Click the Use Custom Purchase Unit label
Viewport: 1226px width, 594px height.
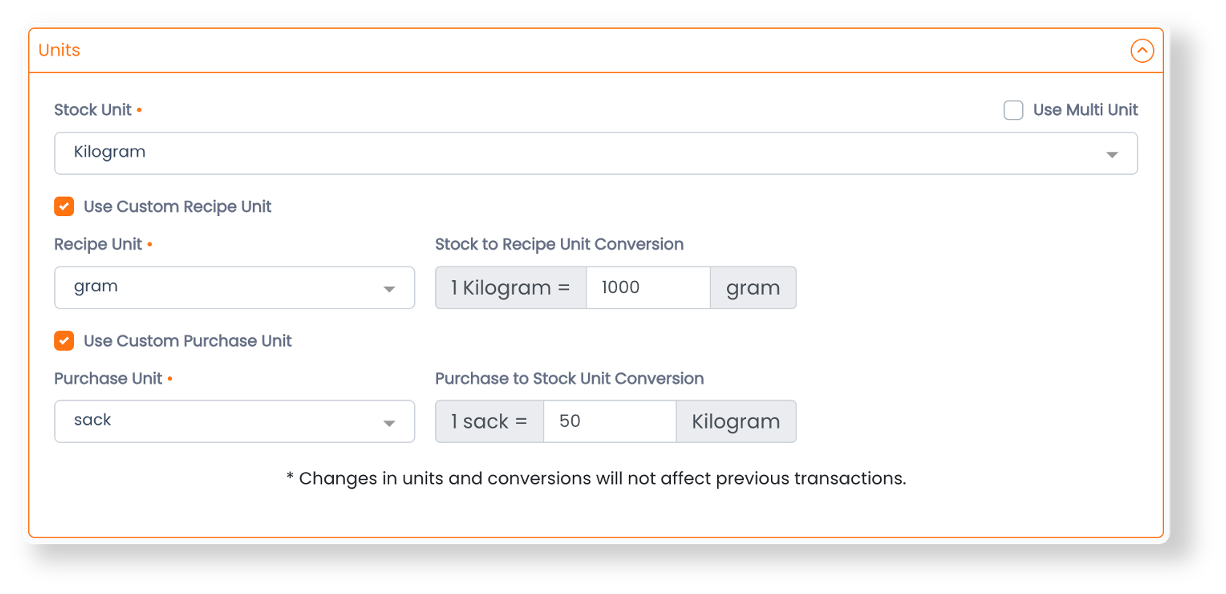[x=188, y=341]
